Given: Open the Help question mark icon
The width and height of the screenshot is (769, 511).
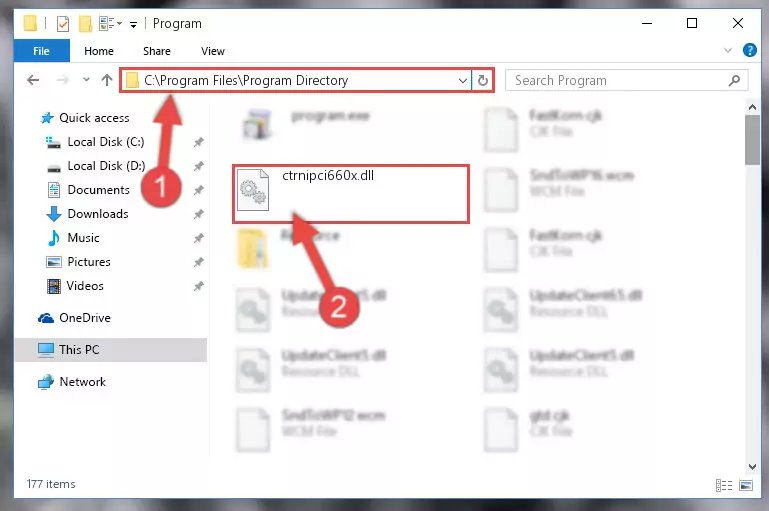Looking at the screenshot, I should pyautogui.click(x=749, y=50).
